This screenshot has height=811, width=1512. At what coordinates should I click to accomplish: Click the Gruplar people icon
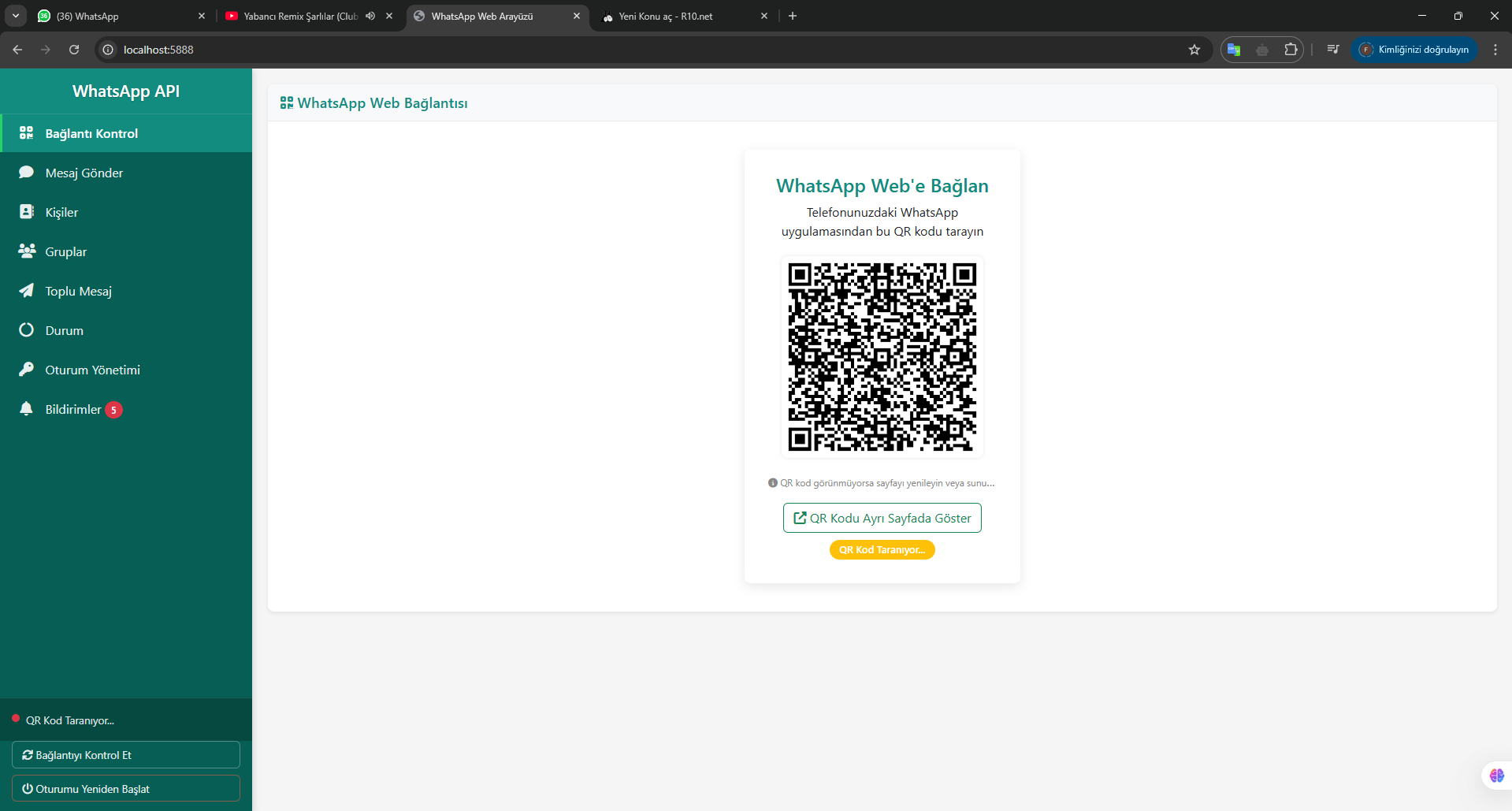(x=27, y=251)
